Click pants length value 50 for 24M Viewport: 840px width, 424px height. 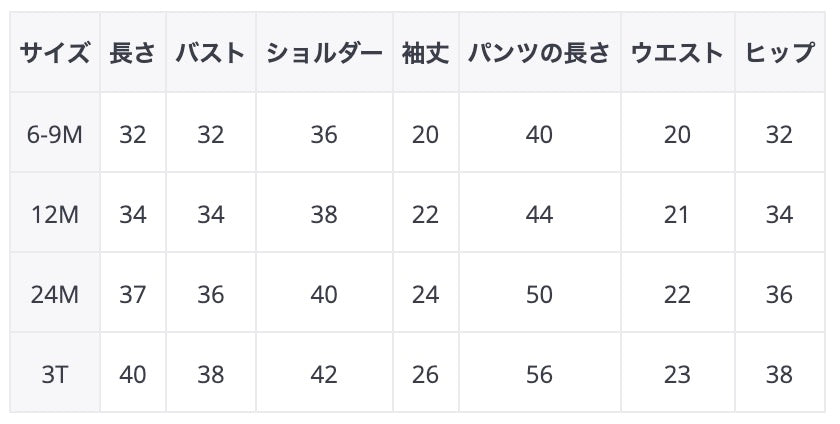coord(539,295)
